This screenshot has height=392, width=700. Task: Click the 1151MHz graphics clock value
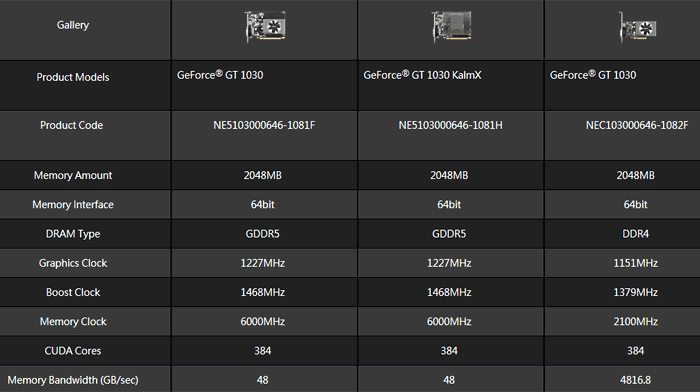pyautogui.click(x=635, y=263)
